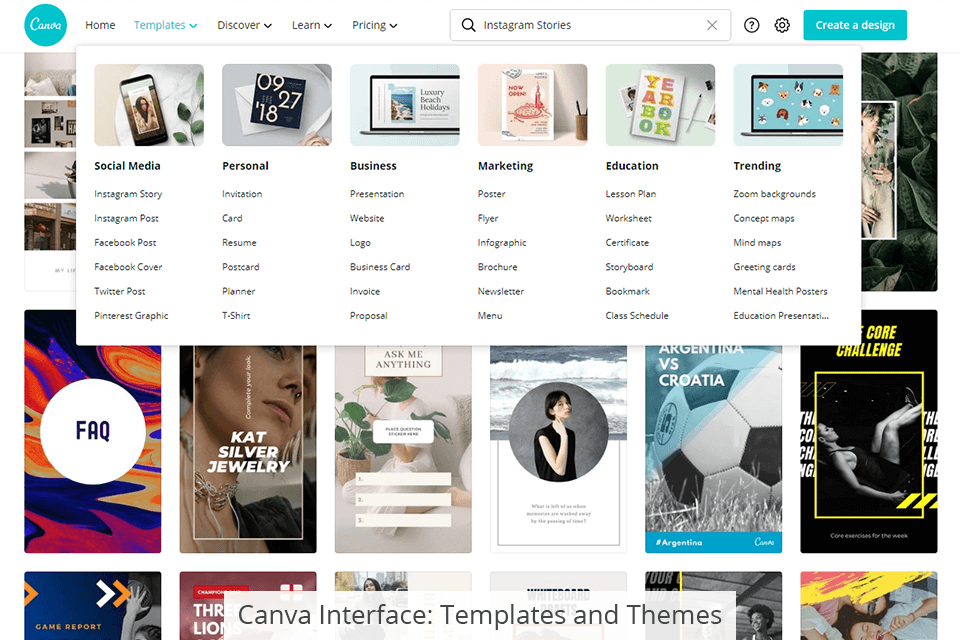Click the search magnifier icon
Viewport: 960px width, 640px height.
click(468, 25)
